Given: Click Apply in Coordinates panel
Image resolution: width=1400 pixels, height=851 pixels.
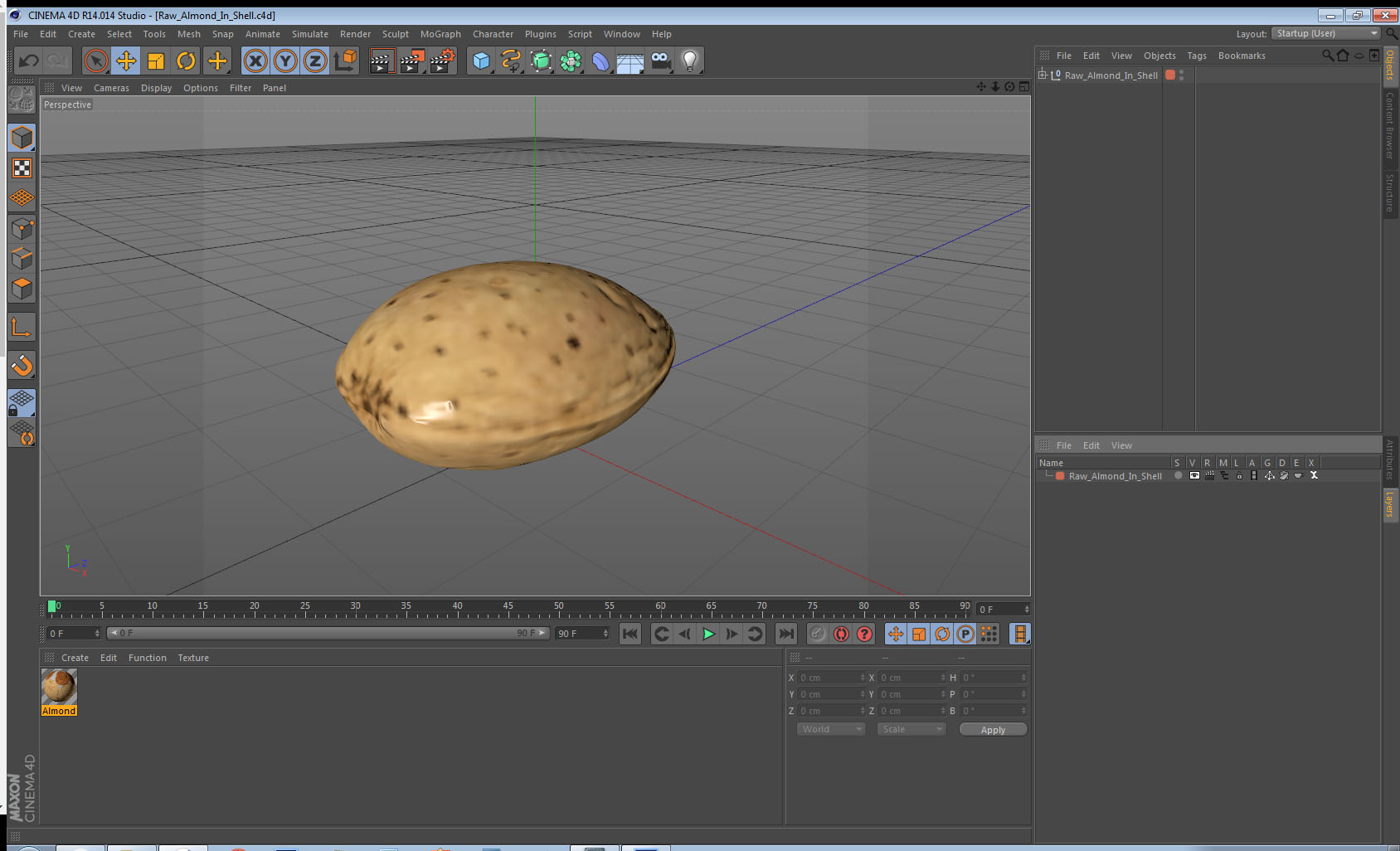Looking at the screenshot, I should pos(993,730).
